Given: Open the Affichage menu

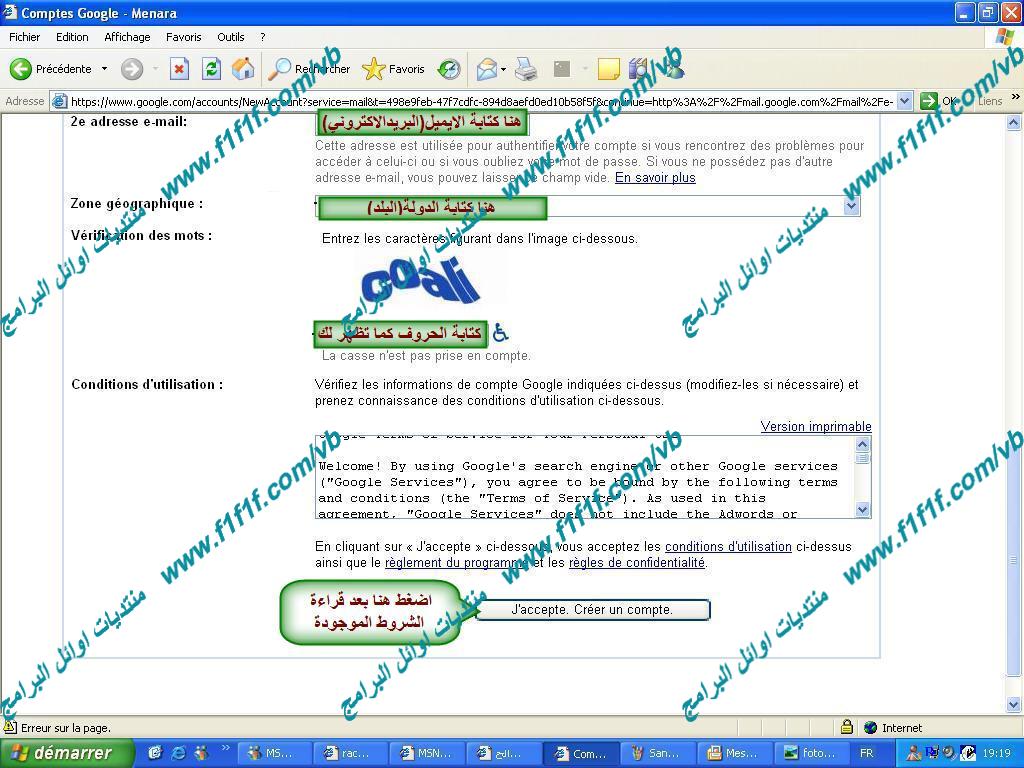Looking at the screenshot, I should pyautogui.click(x=127, y=37).
